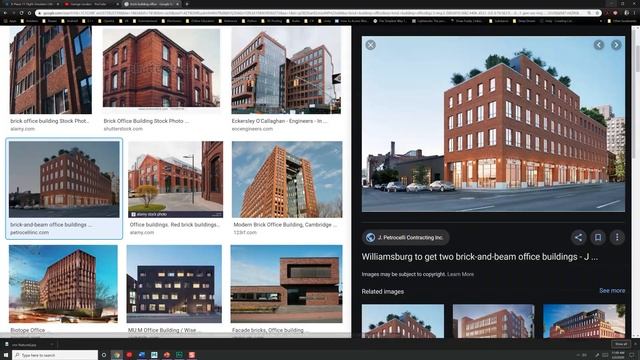Open downloaded file item in downloads bar
This screenshot has height=360, width=640.
pos(24,344)
